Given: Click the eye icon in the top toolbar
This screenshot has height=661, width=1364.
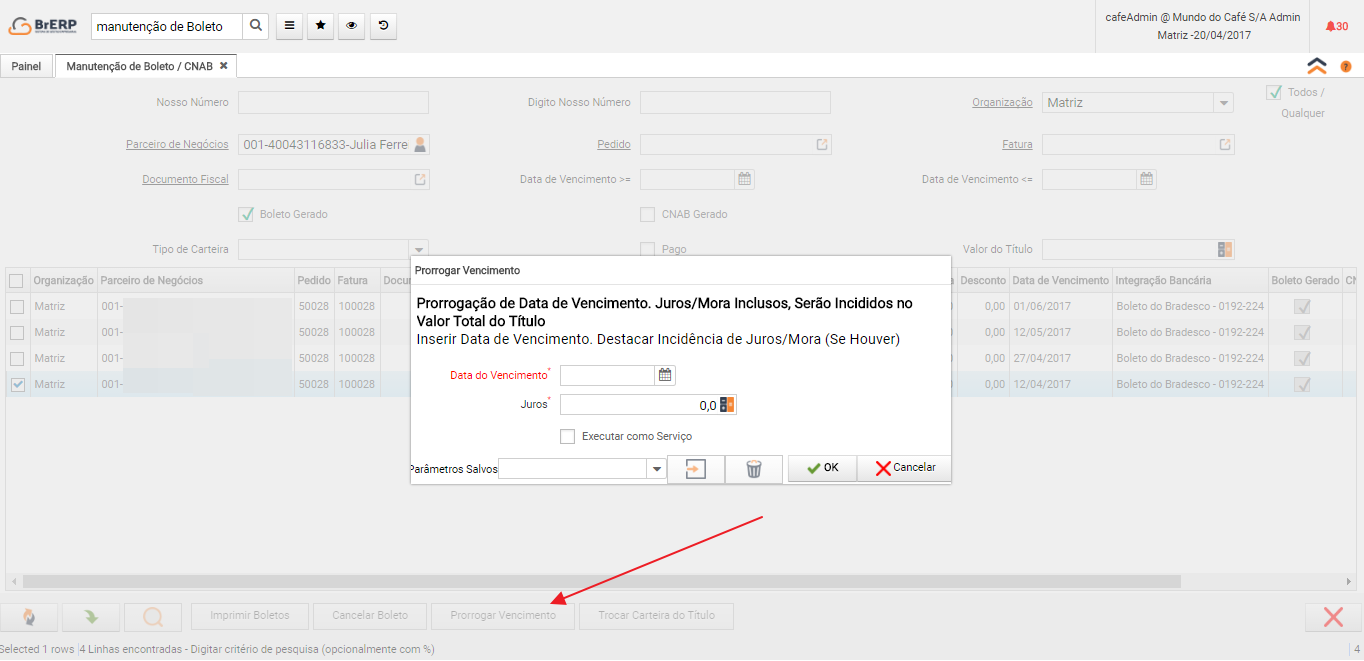Looking at the screenshot, I should click(351, 26).
